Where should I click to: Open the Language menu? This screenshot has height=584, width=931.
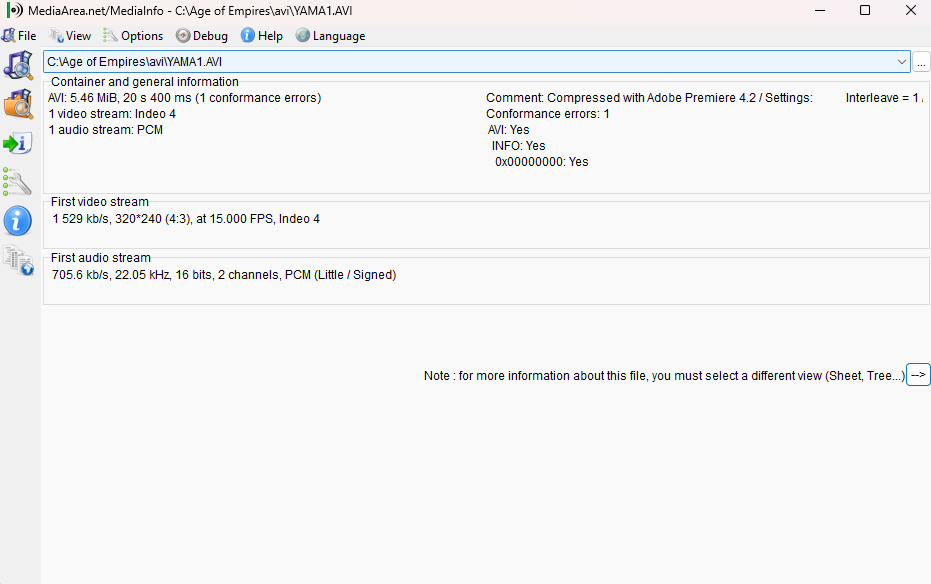[331, 36]
